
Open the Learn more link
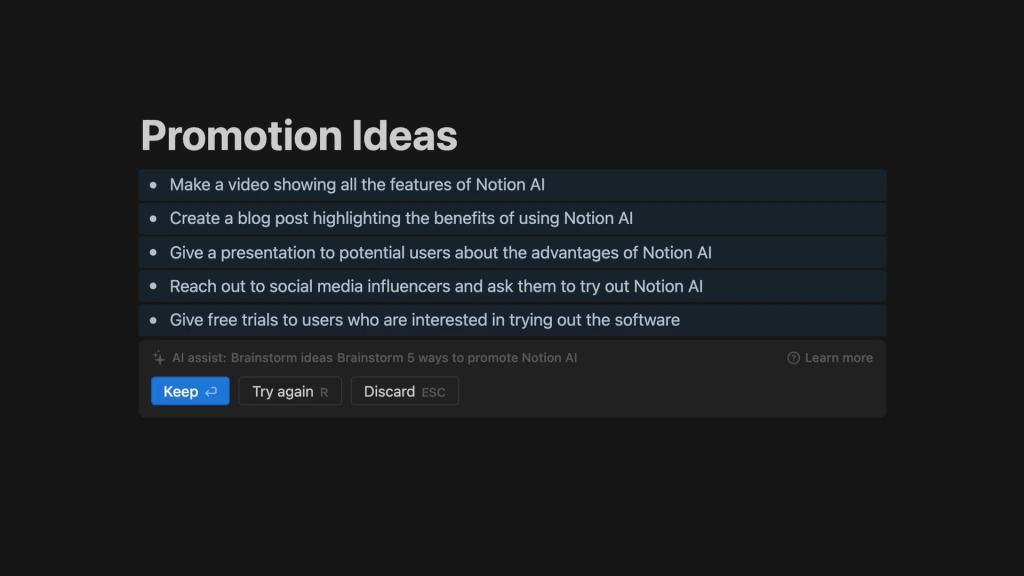(x=838, y=358)
